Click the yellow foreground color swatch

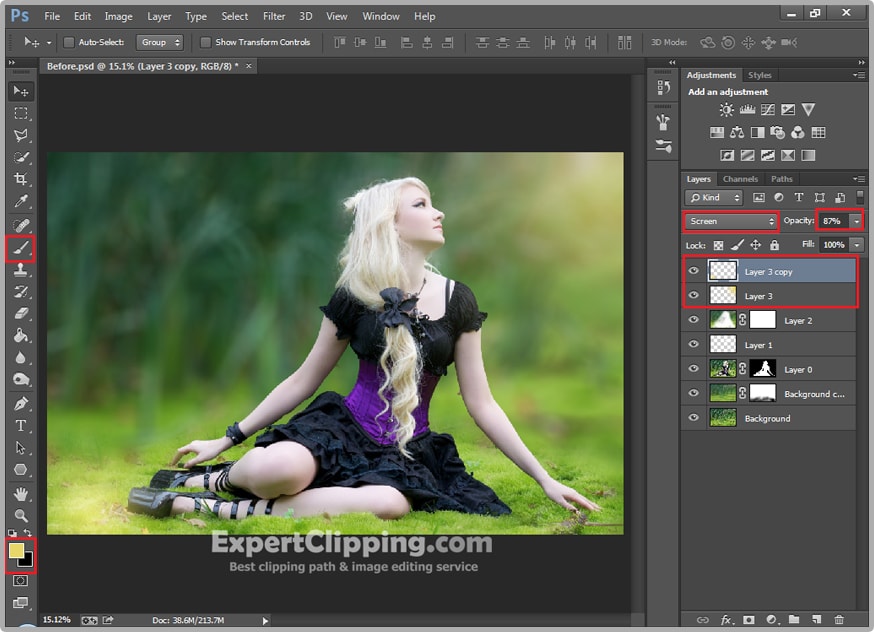pyautogui.click(x=17, y=551)
